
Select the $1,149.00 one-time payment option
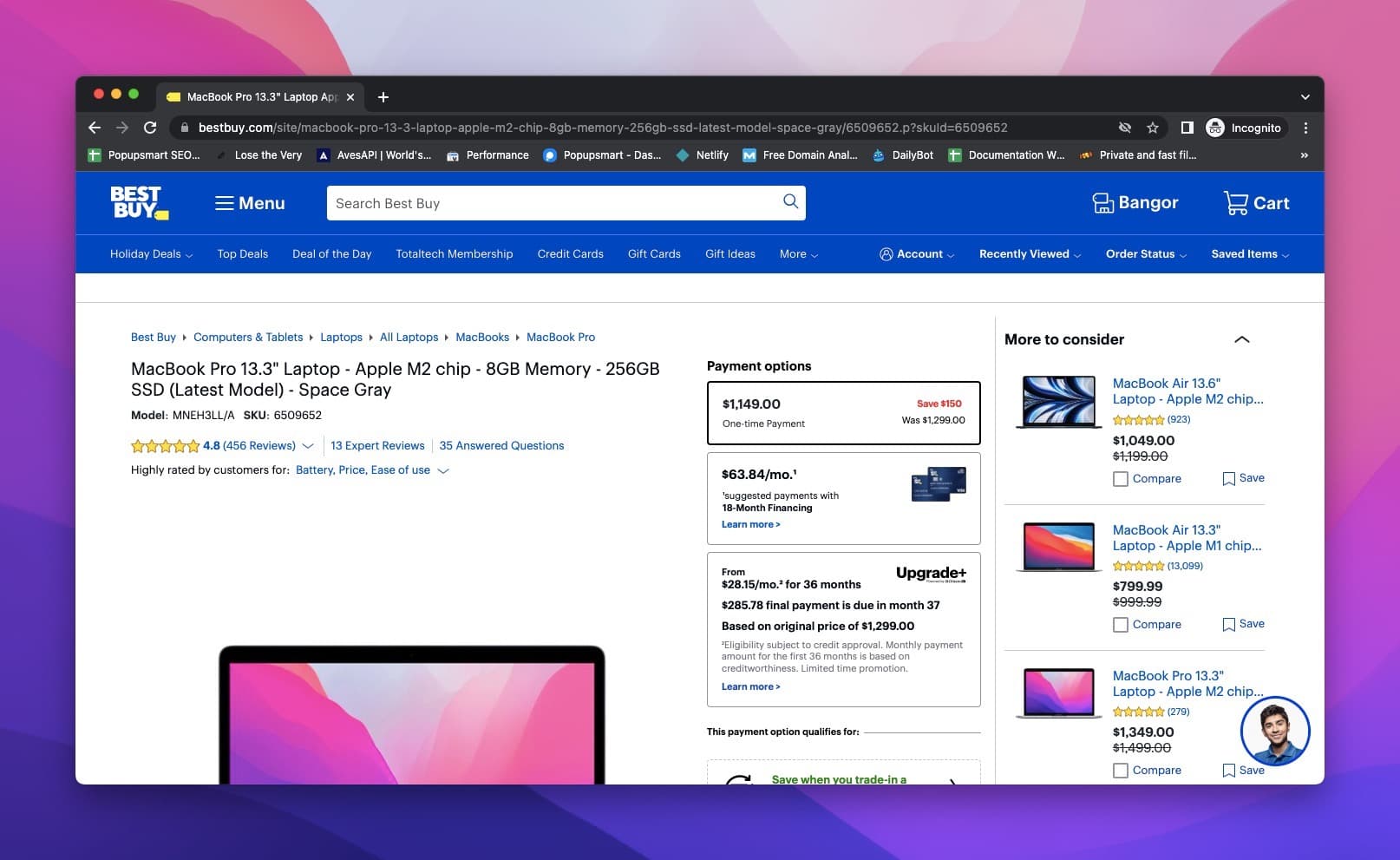click(843, 413)
